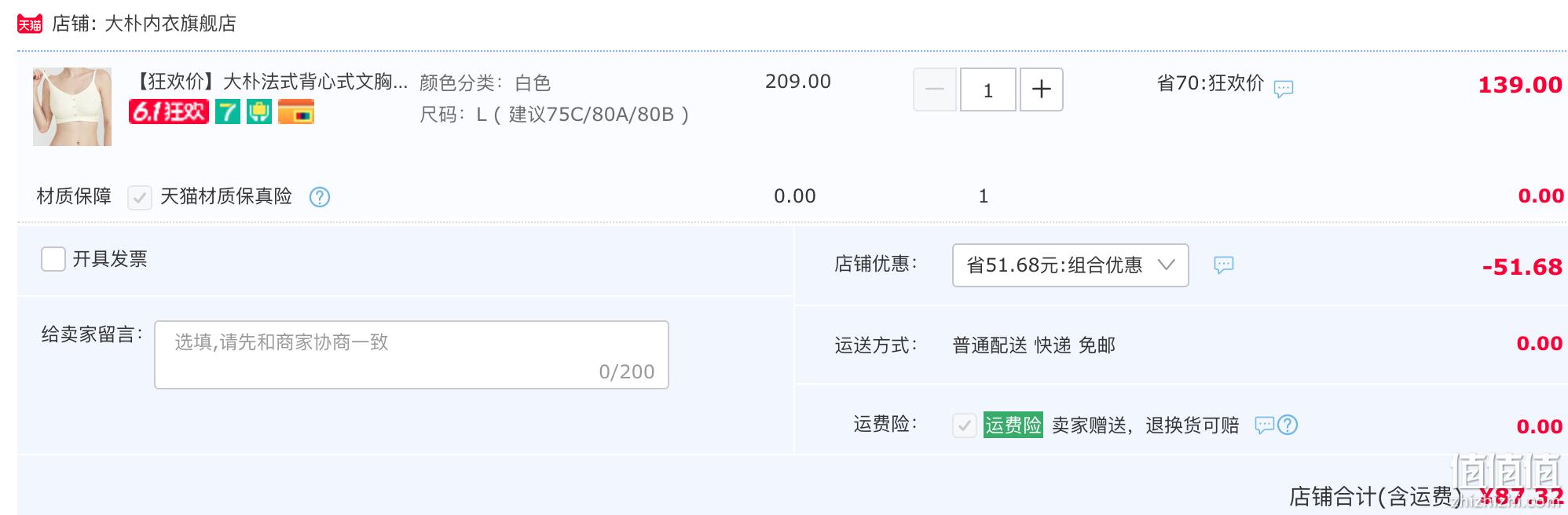The width and height of the screenshot is (1568, 515).
Task: Click the question mark icon in the 运费险 row
Action: pyautogui.click(x=1288, y=426)
